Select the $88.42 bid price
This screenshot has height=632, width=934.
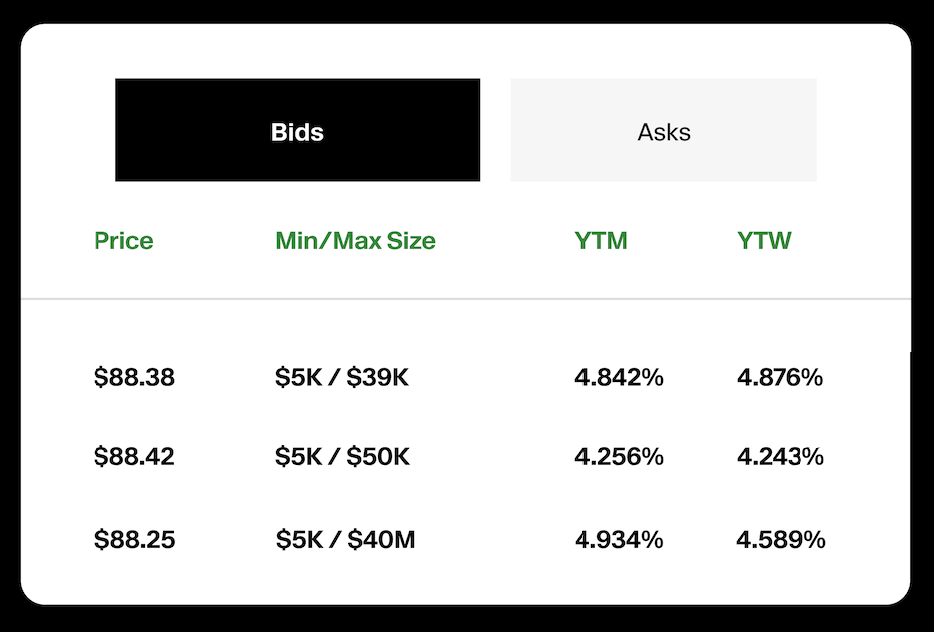134,457
